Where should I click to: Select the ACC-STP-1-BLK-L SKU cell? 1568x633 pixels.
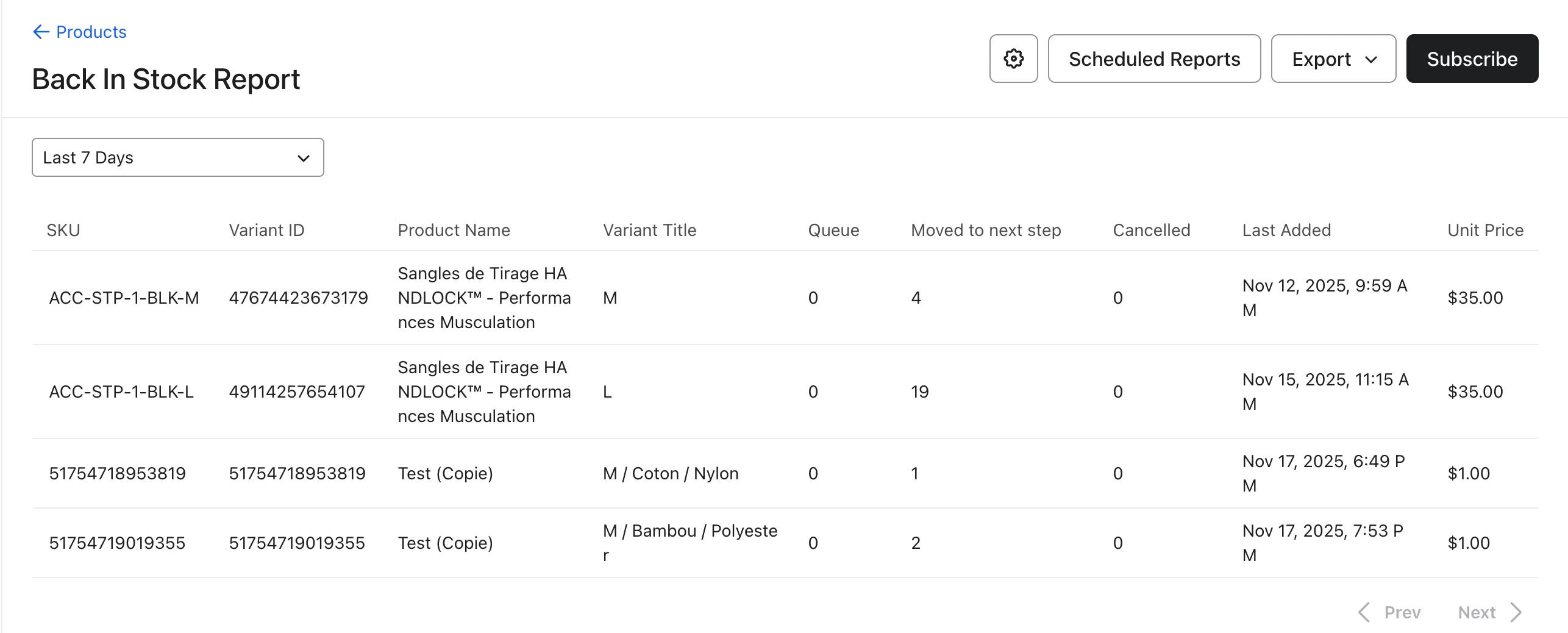point(121,392)
